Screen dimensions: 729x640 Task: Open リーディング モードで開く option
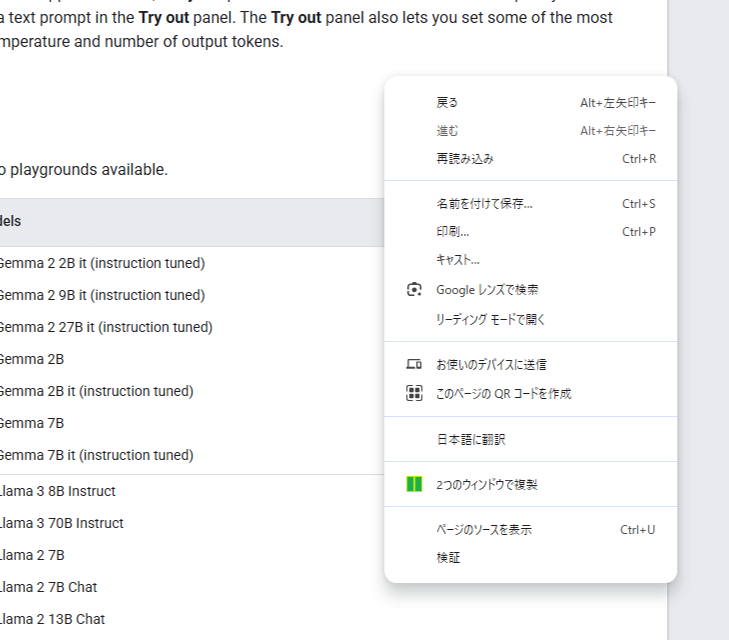[530, 319]
